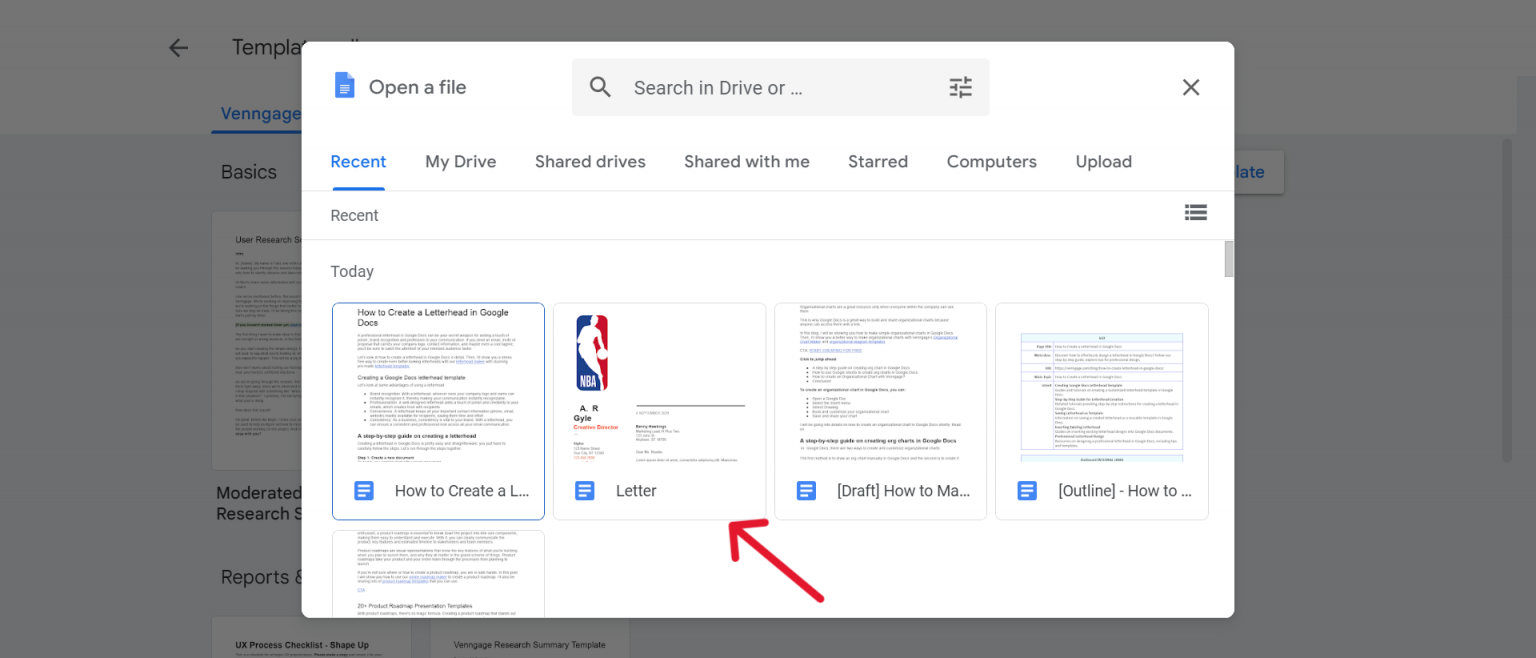Open the Shared with me tab
The image size is (1536, 658).
click(x=746, y=161)
